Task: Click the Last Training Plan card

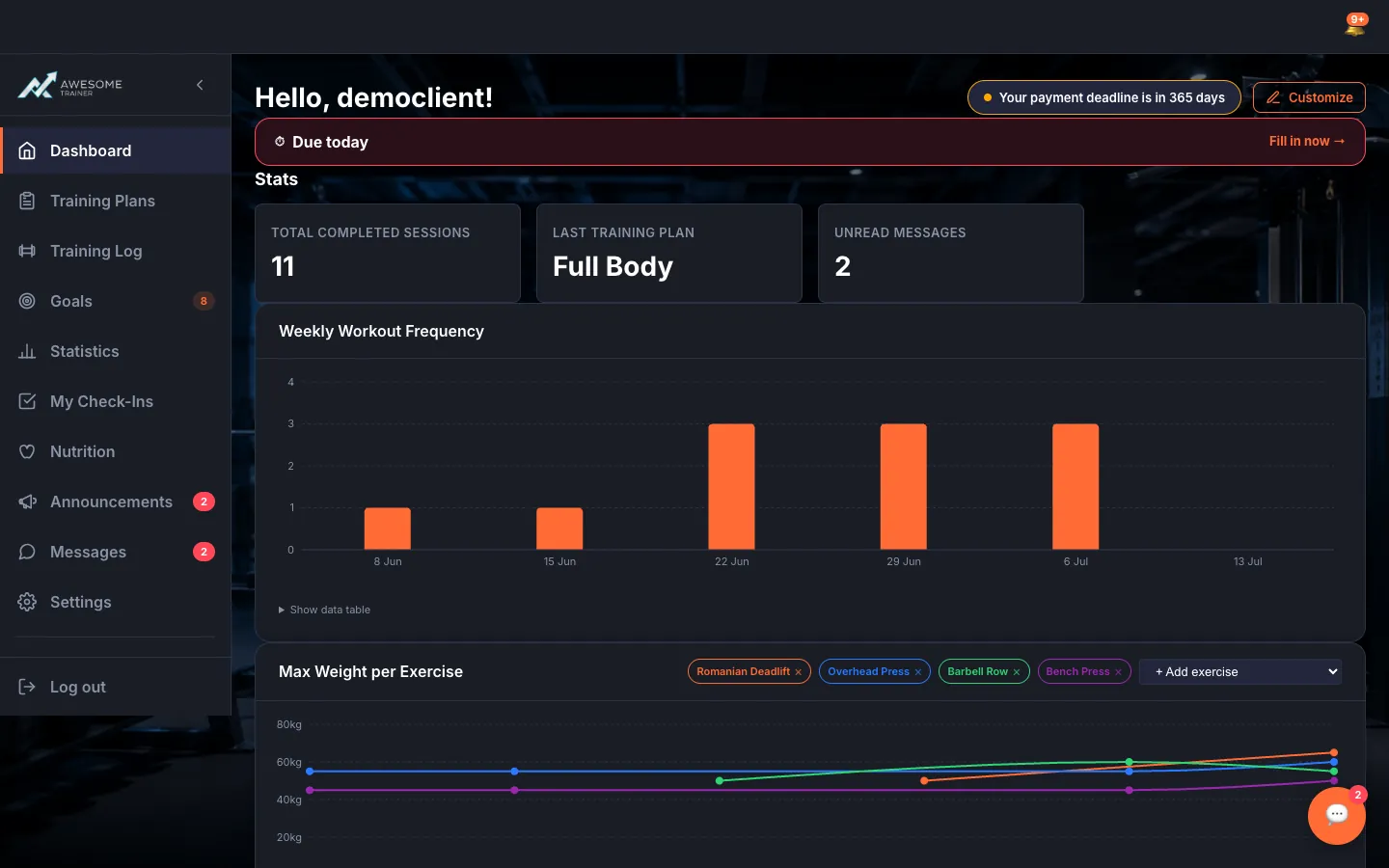Action: tap(669, 253)
